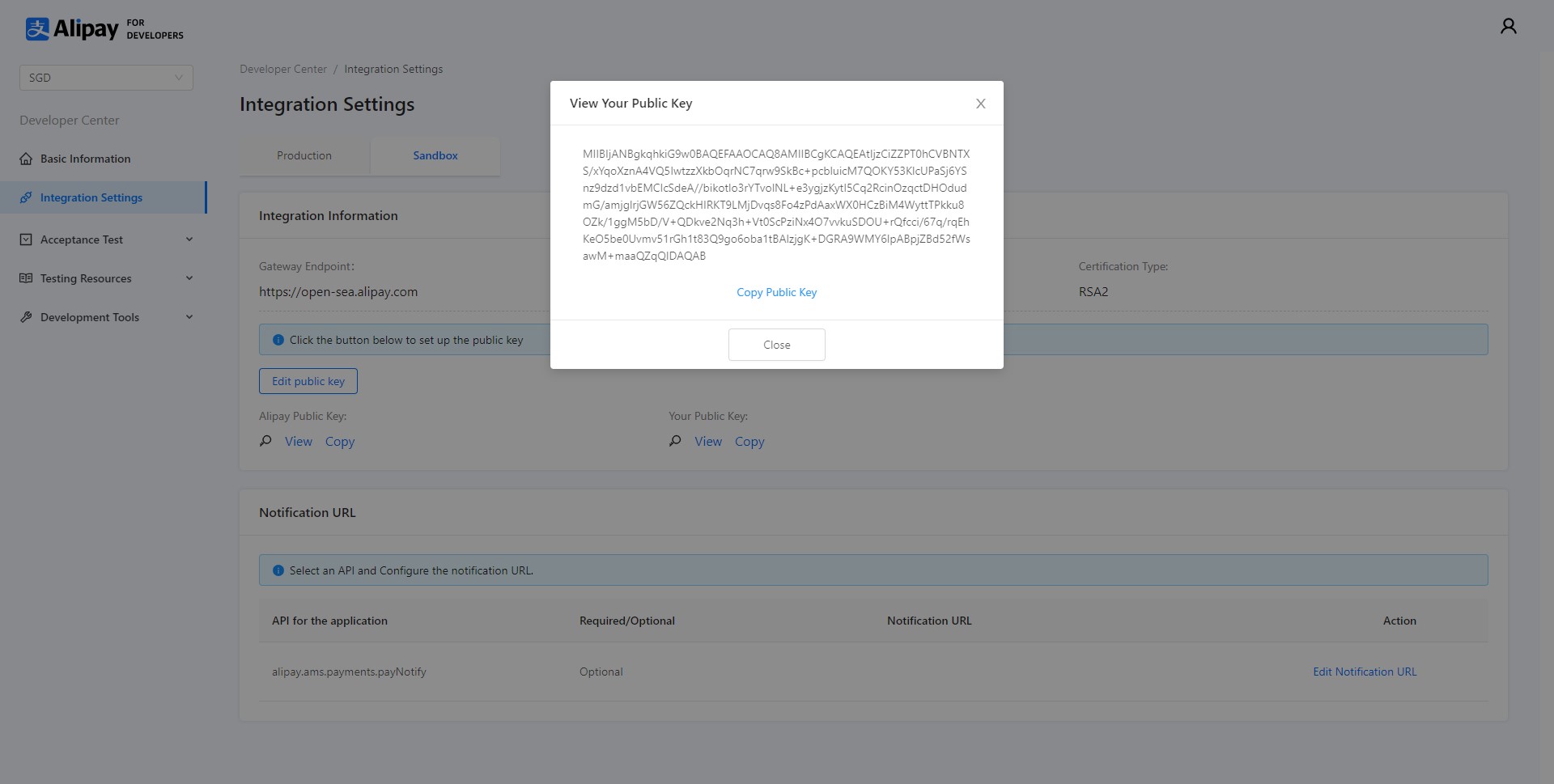Open the user profile icon
Viewport: 1554px width, 784px height.
pos(1508,27)
